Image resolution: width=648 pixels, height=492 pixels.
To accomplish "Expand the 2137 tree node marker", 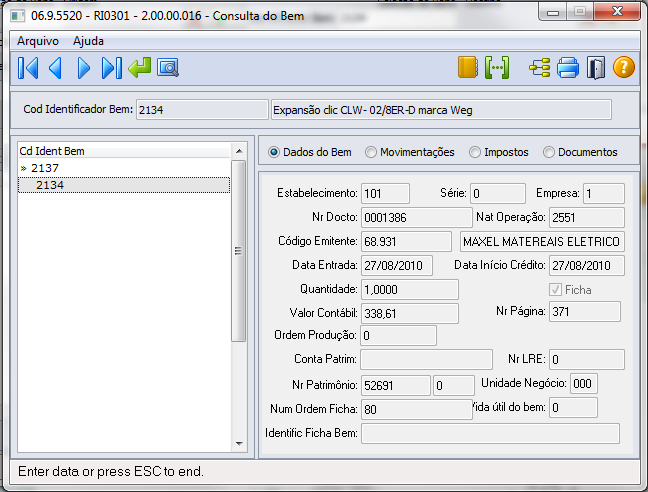I will [24, 169].
